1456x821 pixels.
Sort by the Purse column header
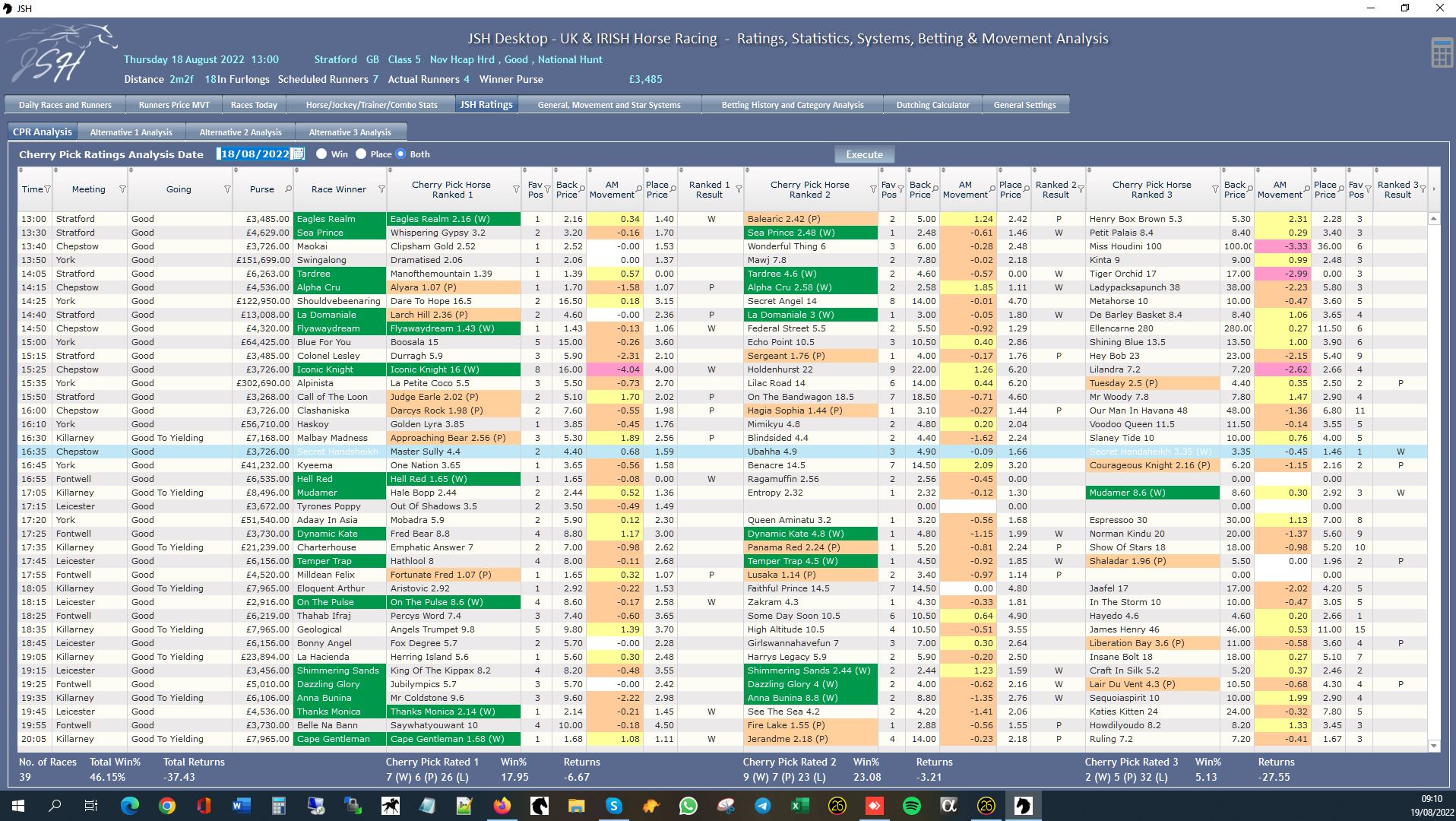(x=261, y=189)
